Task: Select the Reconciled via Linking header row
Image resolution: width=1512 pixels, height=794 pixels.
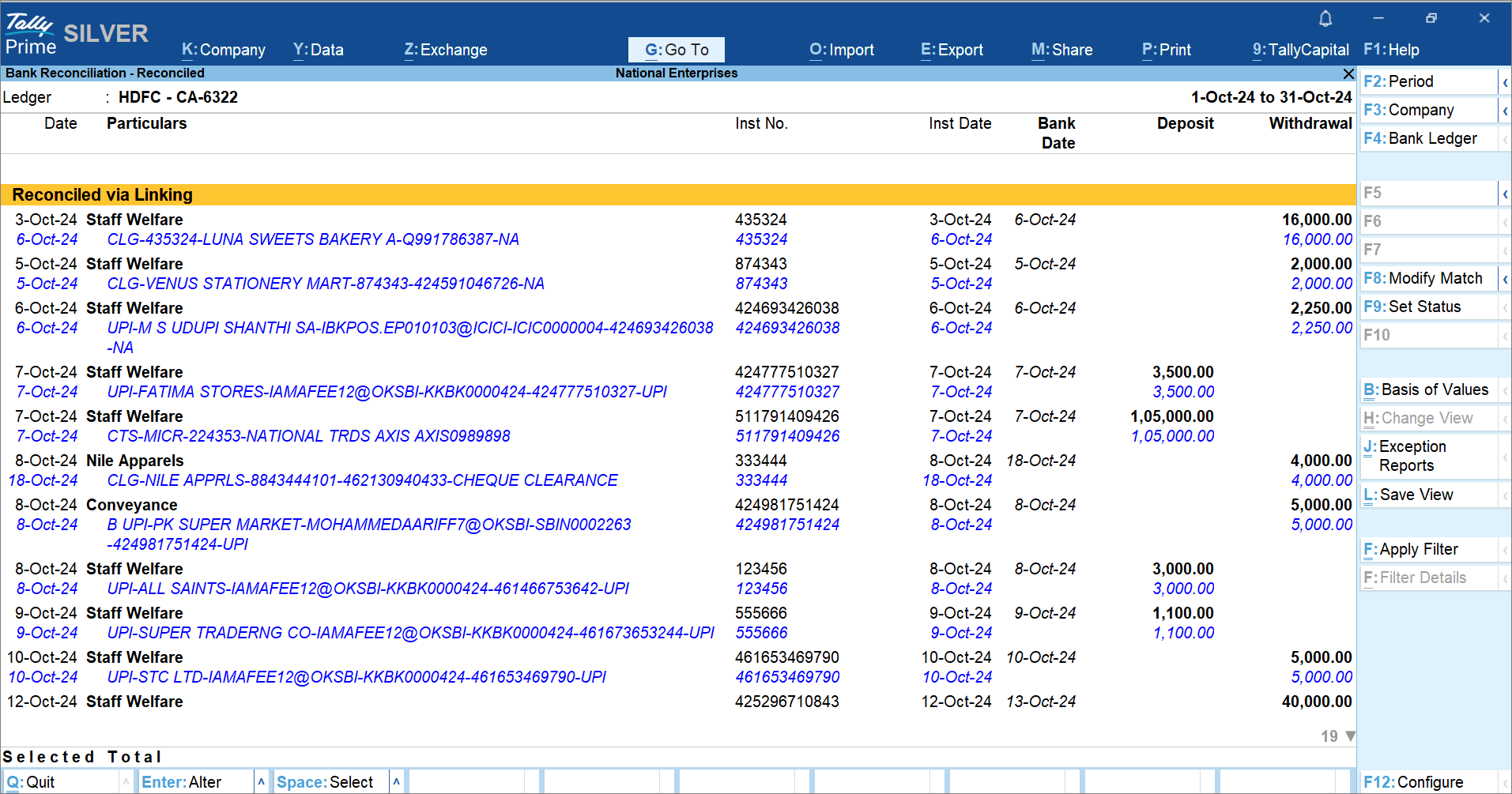Action: [x=678, y=195]
